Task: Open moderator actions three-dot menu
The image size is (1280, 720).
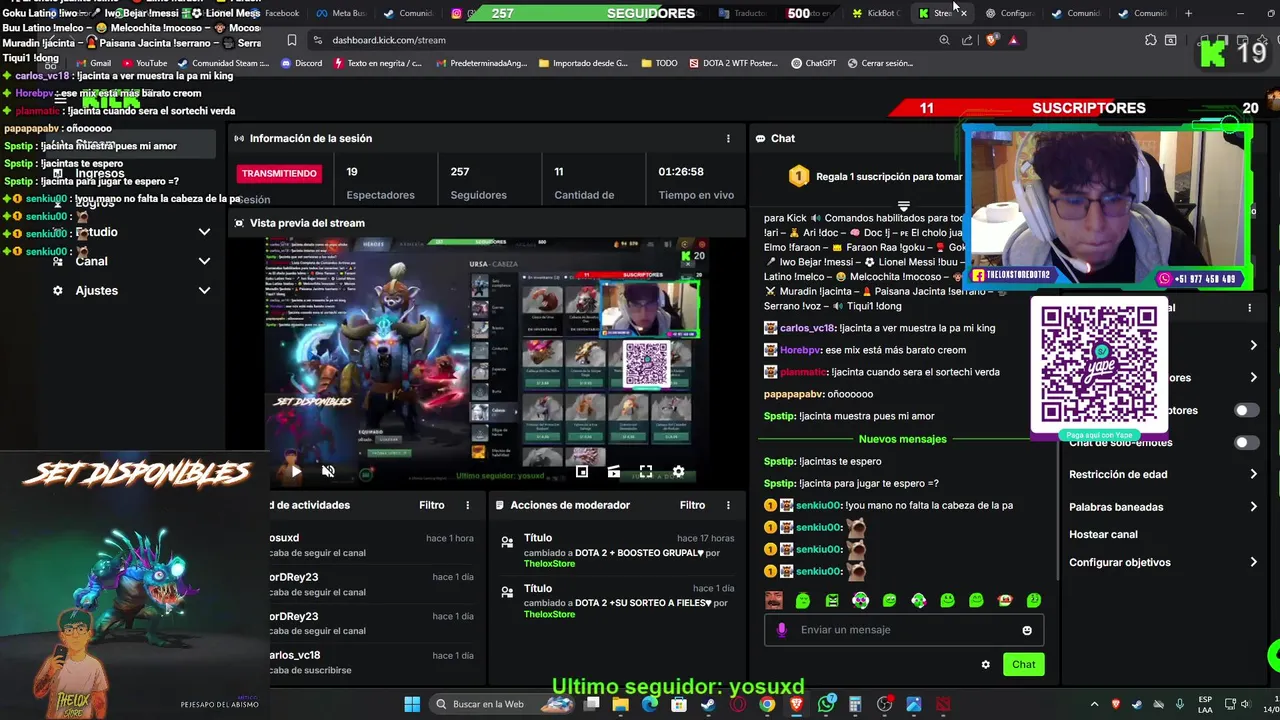Action: 728,505
